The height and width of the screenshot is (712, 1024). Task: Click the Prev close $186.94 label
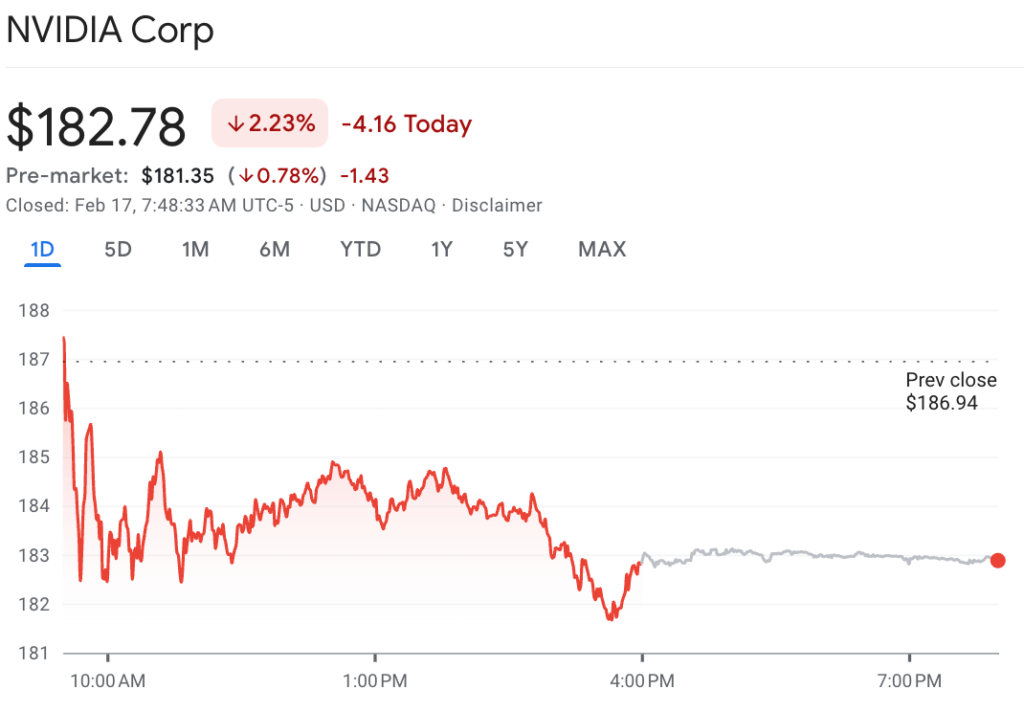click(x=950, y=391)
